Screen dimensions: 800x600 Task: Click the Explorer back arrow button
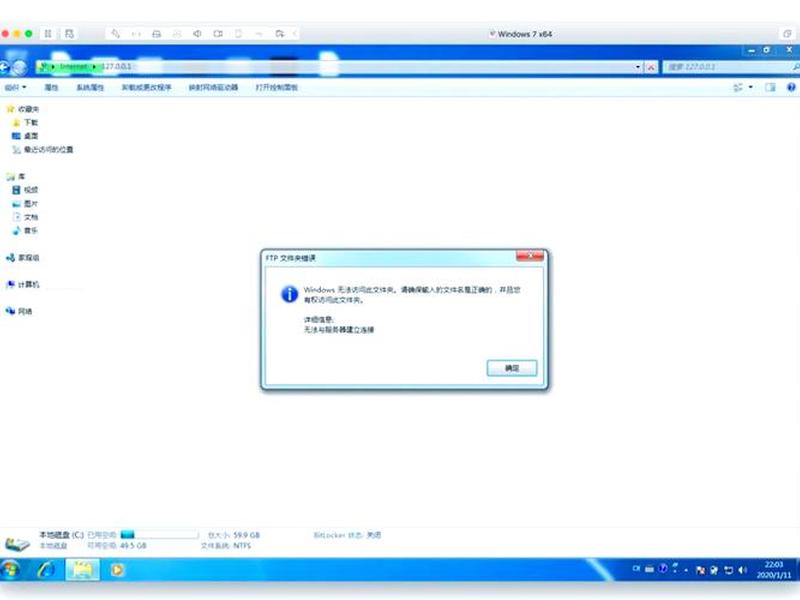coord(5,67)
